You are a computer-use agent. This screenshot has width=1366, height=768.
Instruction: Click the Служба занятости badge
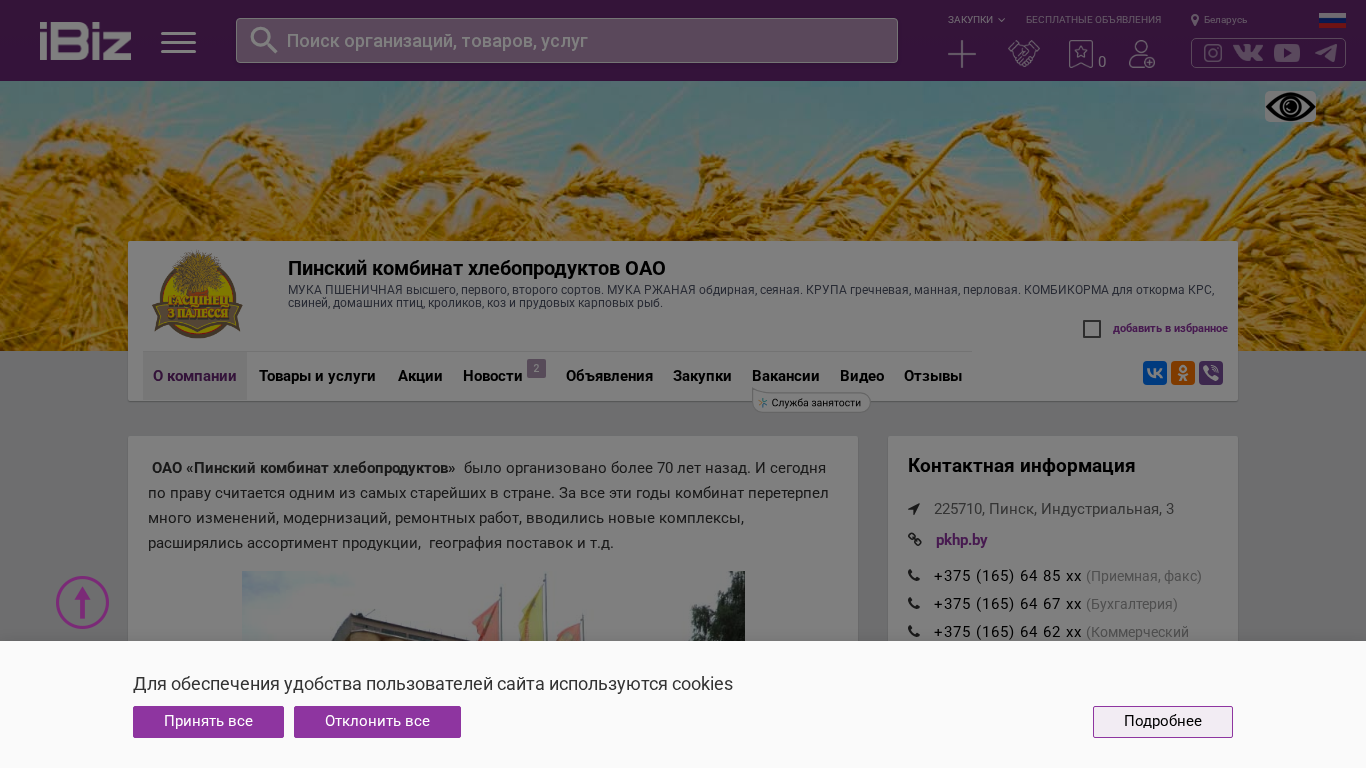click(x=811, y=402)
